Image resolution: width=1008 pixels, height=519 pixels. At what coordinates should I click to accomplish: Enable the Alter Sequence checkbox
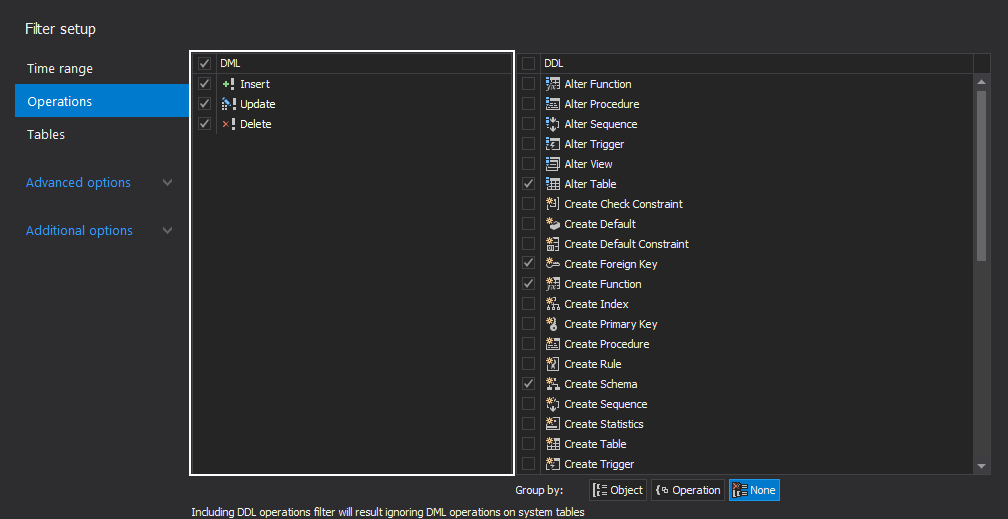pyautogui.click(x=528, y=123)
